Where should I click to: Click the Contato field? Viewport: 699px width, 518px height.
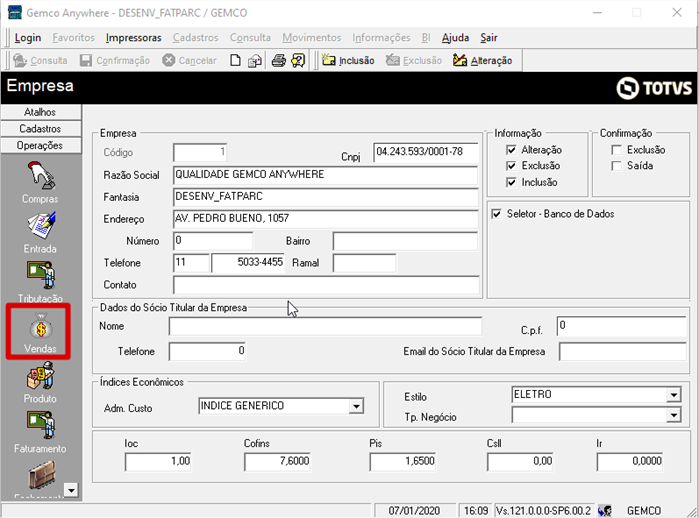(326, 284)
